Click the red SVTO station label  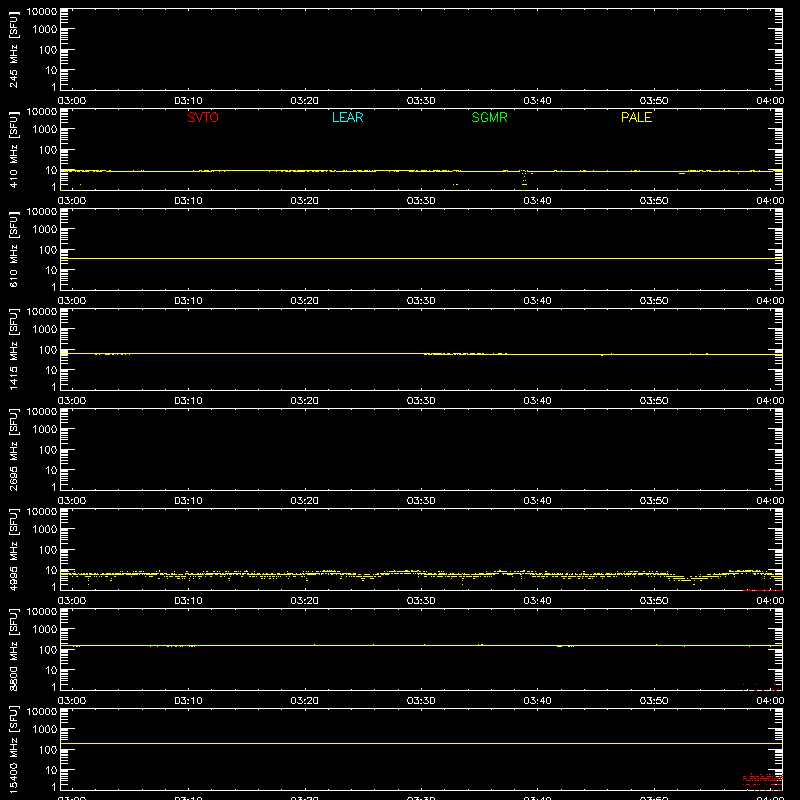tap(203, 117)
